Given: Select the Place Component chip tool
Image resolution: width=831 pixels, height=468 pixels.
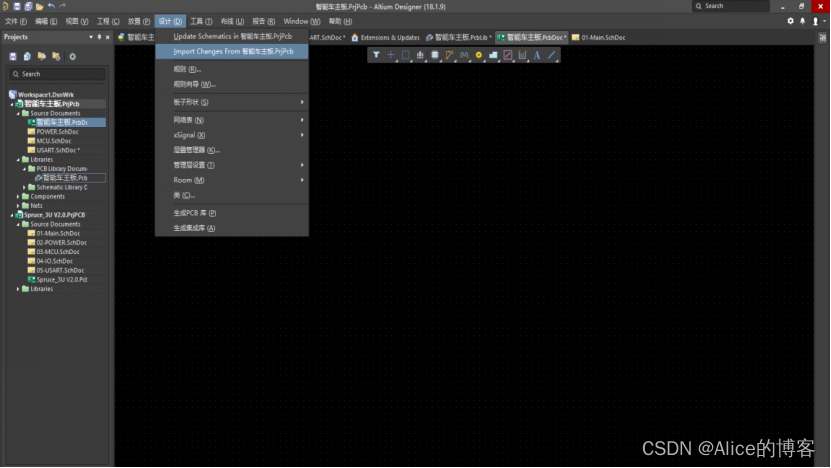Looking at the screenshot, I should 435,55.
